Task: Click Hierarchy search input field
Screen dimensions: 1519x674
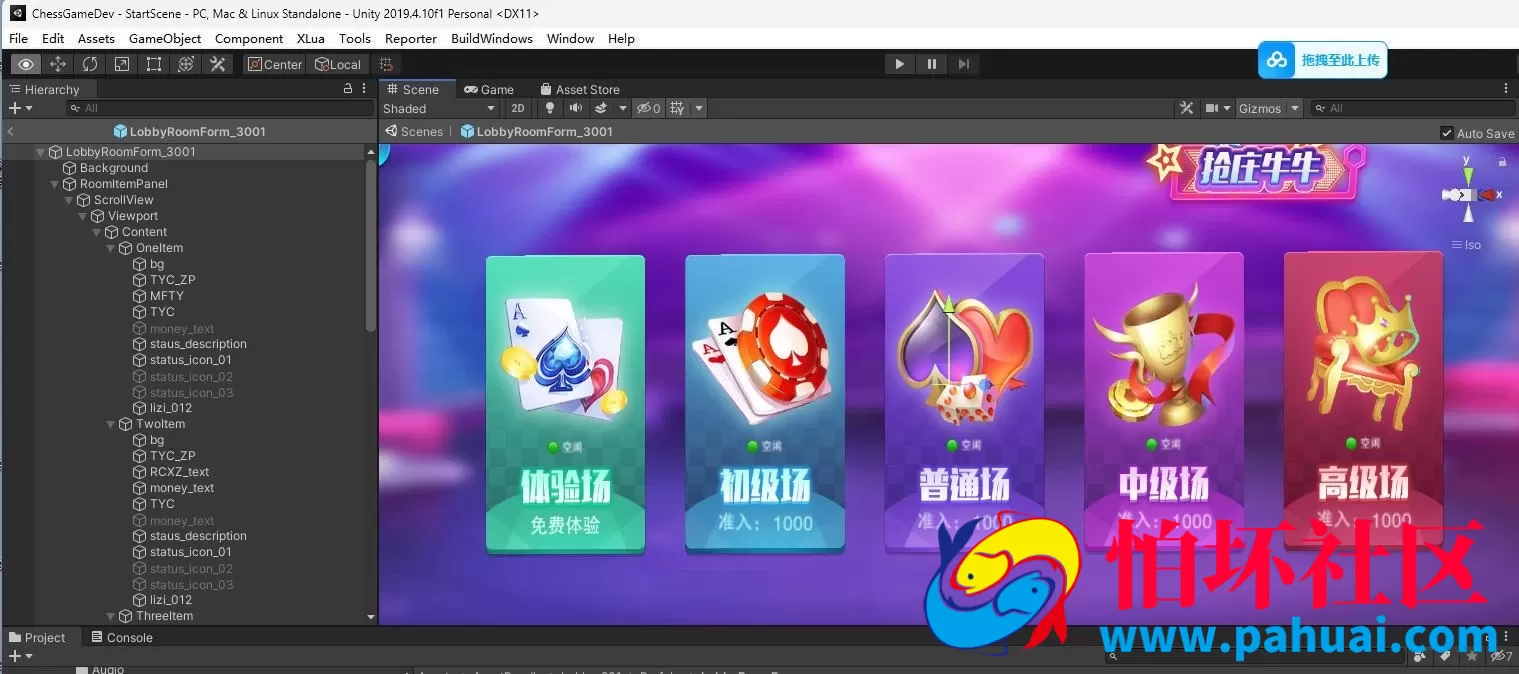Action: point(218,108)
